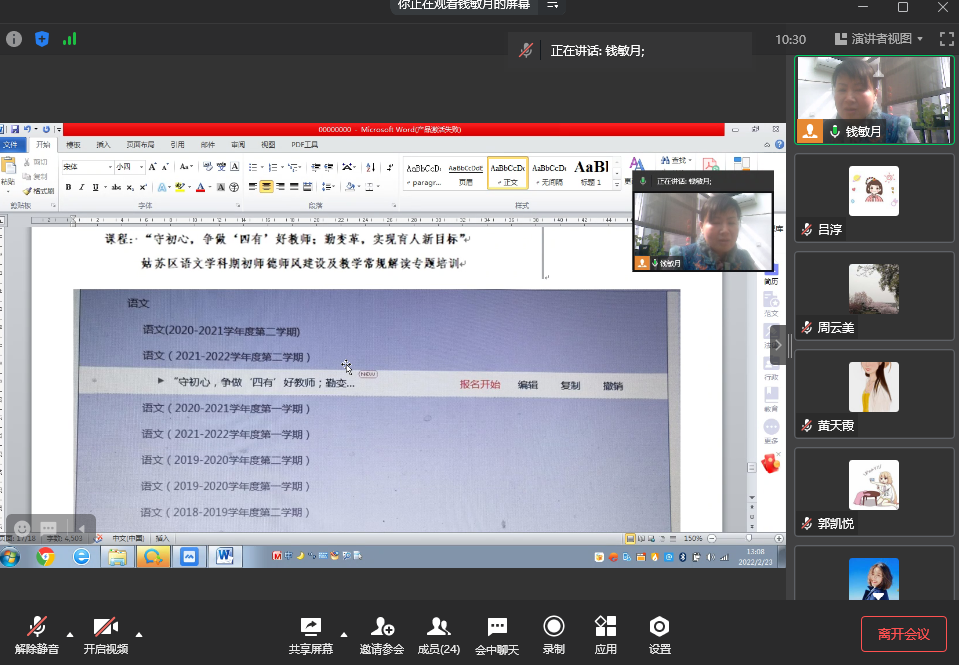The image size is (959, 665).
Task: Click Word 审阅 ribbon tab
Action: coord(238,145)
